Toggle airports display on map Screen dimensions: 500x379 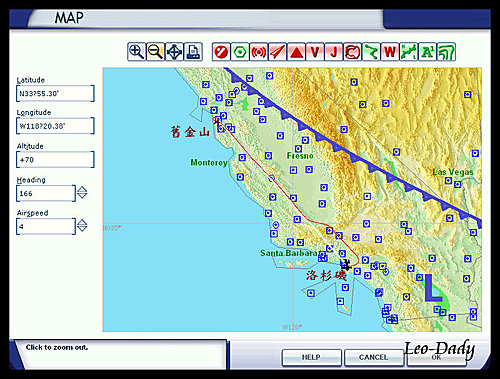pyautogui.click(x=221, y=52)
